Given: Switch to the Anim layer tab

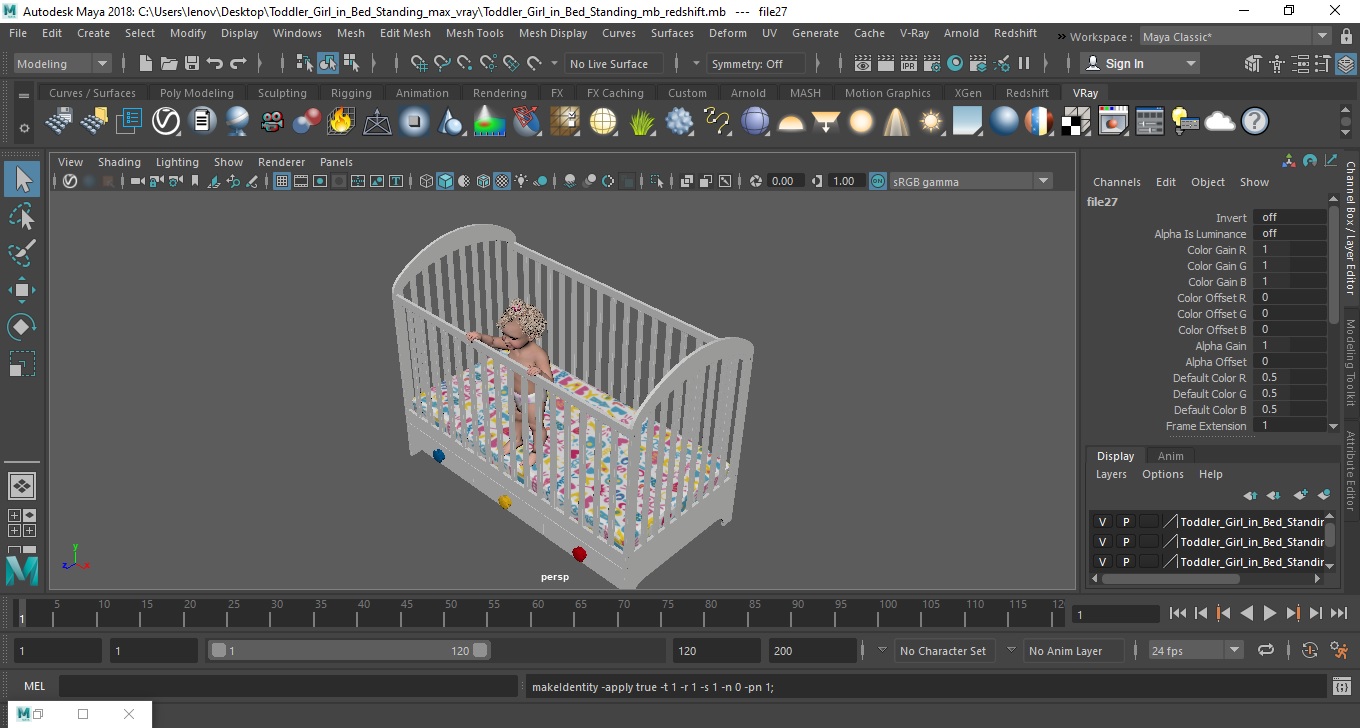Looking at the screenshot, I should pyautogui.click(x=1170, y=456).
